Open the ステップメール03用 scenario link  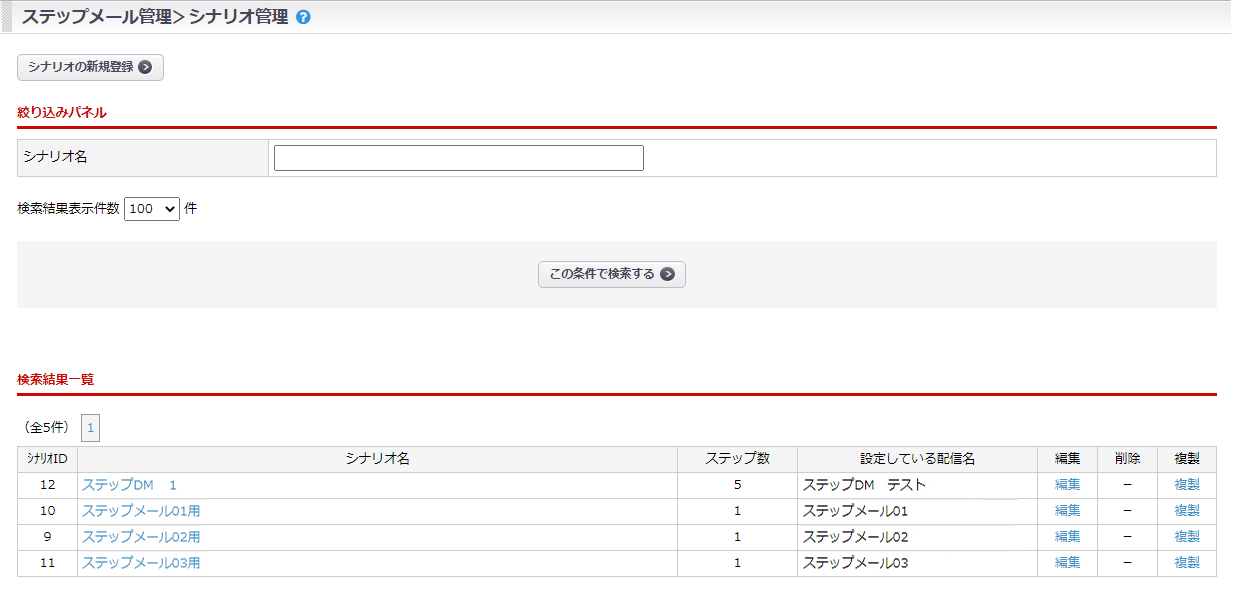point(141,563)
